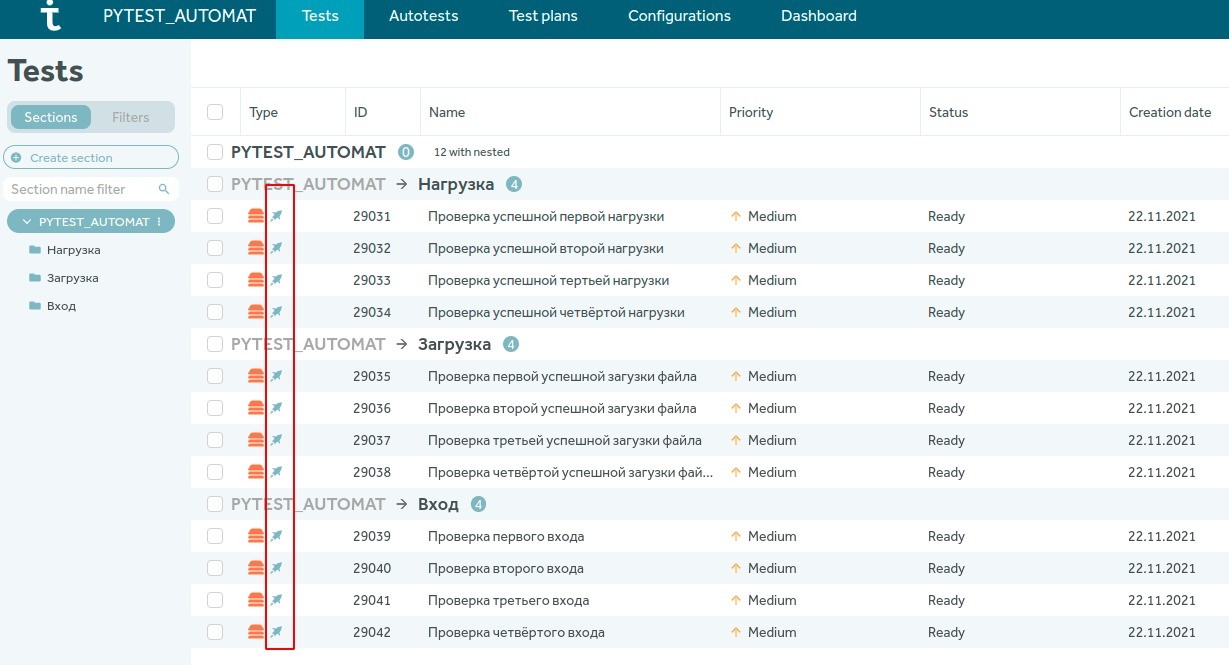Open the Test plans tab
The width and height of the screenshot is (1229, 665).
pyautogui.click(x=543, y=16)
